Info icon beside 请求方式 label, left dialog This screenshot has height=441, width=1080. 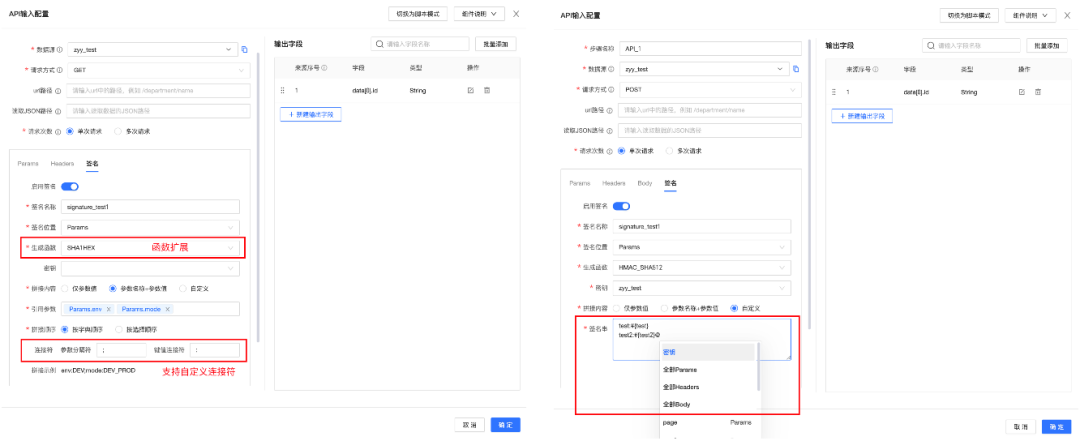click(x=59, y=70)
